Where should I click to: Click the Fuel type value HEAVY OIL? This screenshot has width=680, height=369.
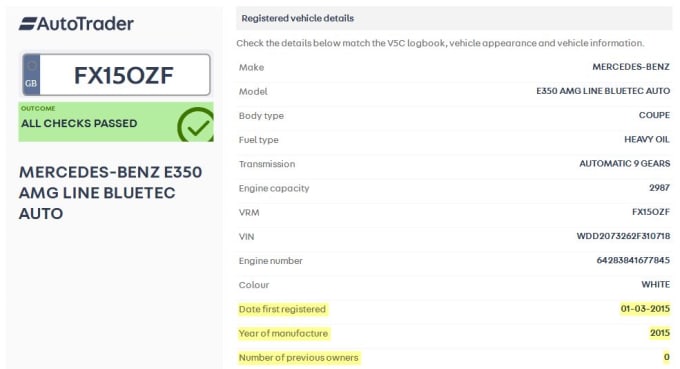(647, 139)
